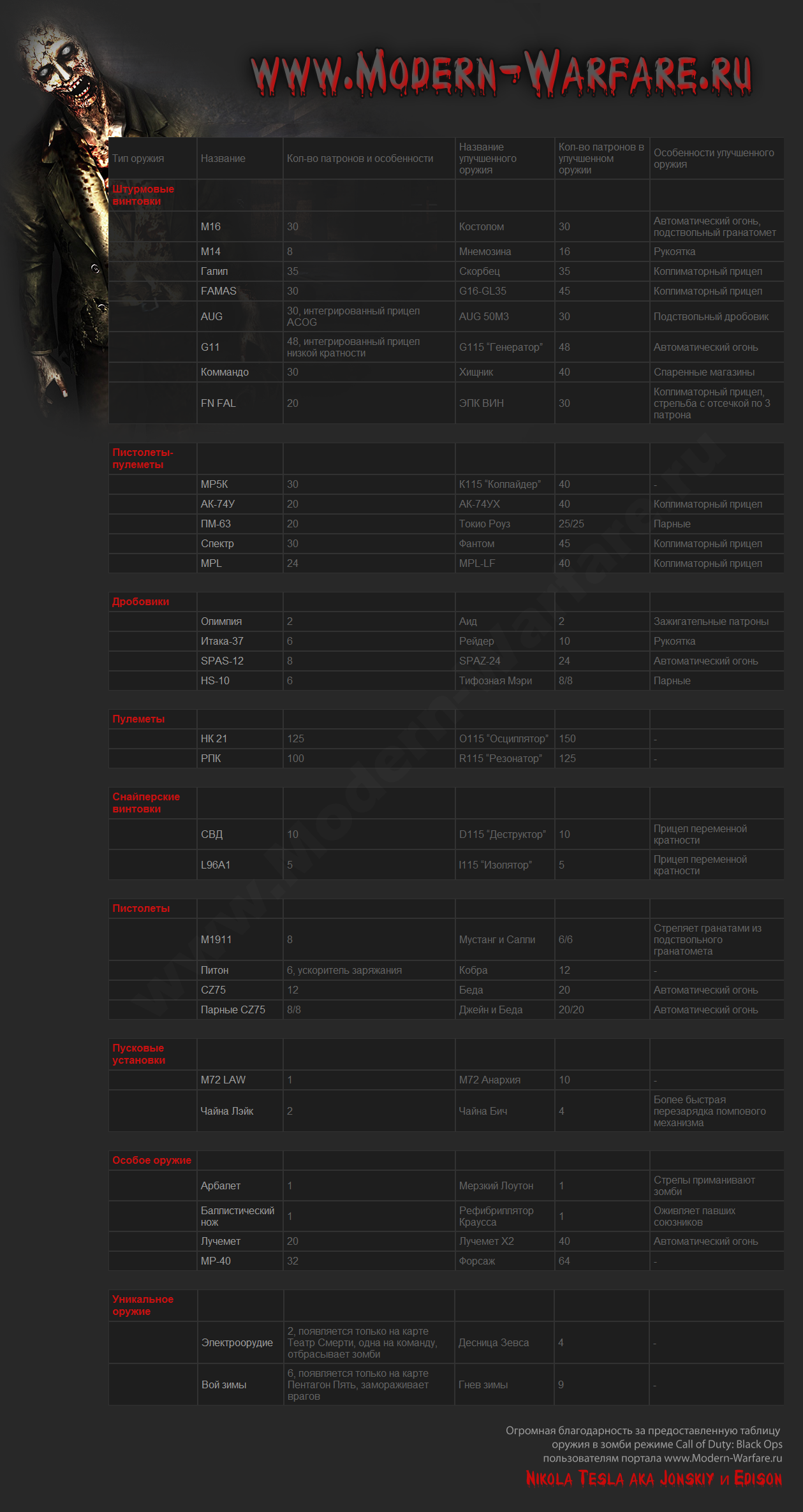Click the 'Токио Роуз' cell

point(505,524)
